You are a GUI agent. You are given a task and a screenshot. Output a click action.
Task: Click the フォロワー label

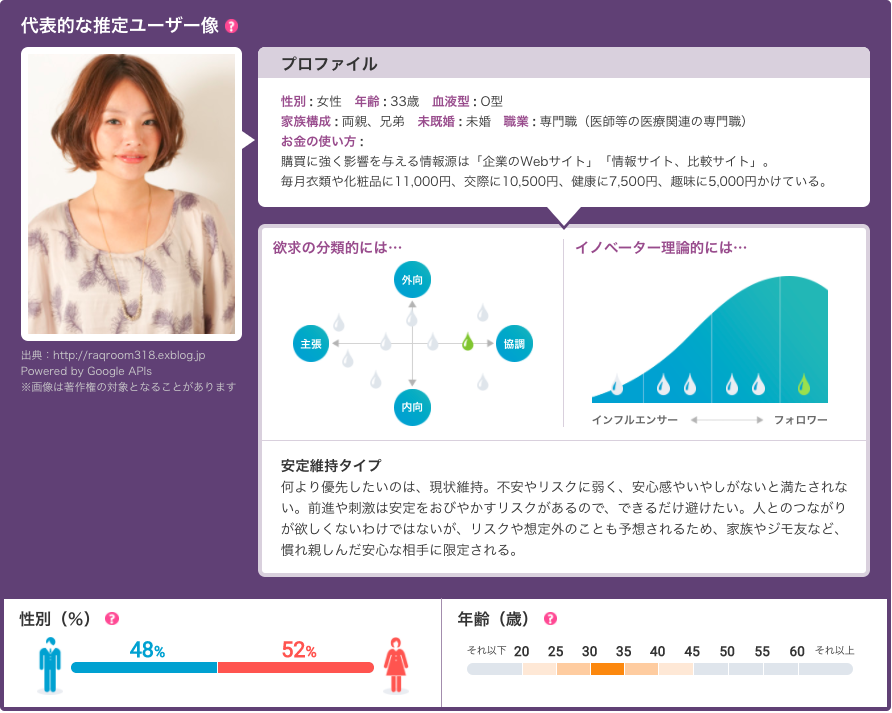[x=800, y=420]
